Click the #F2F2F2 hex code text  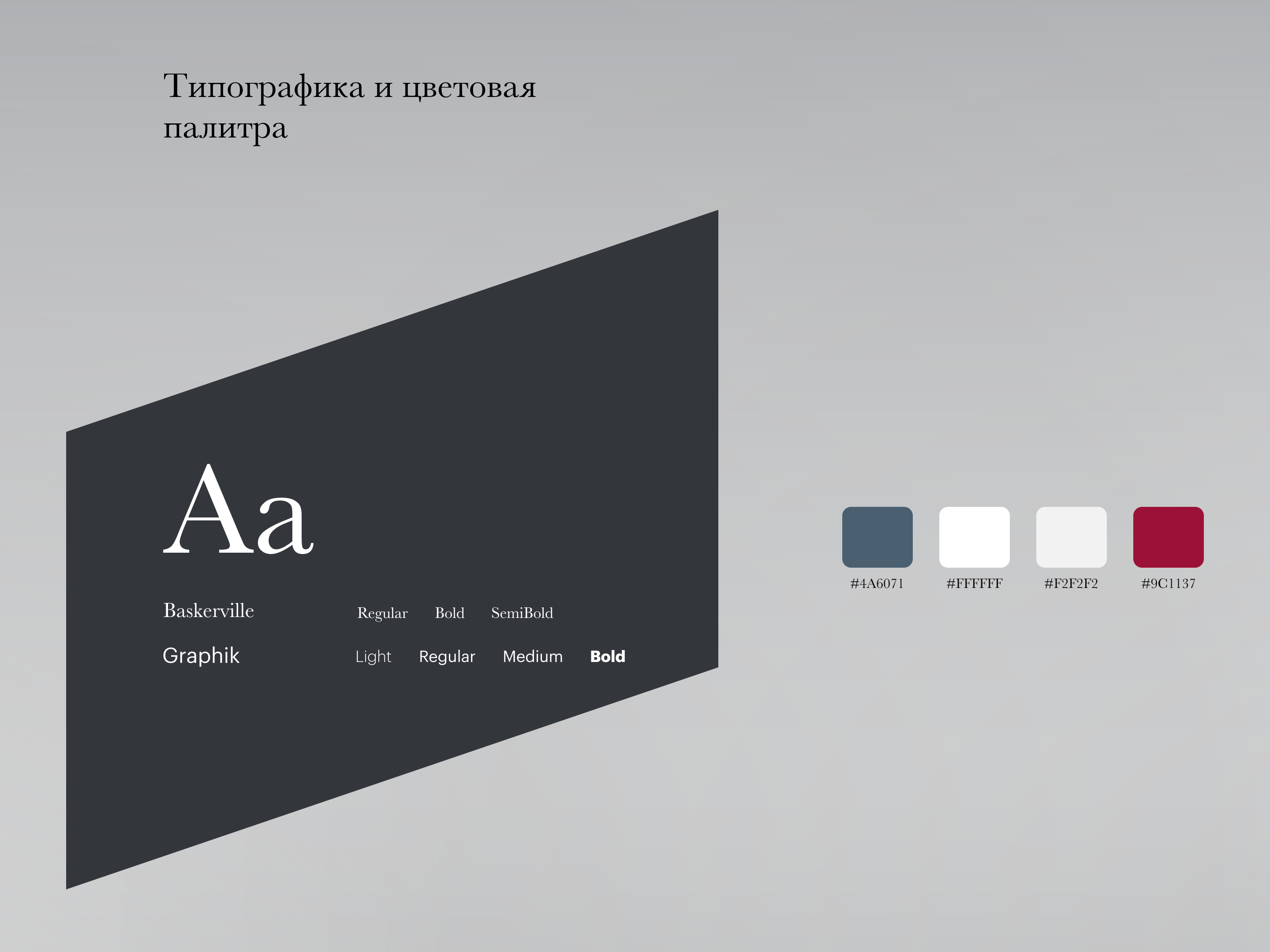(x=1071, y=584)
